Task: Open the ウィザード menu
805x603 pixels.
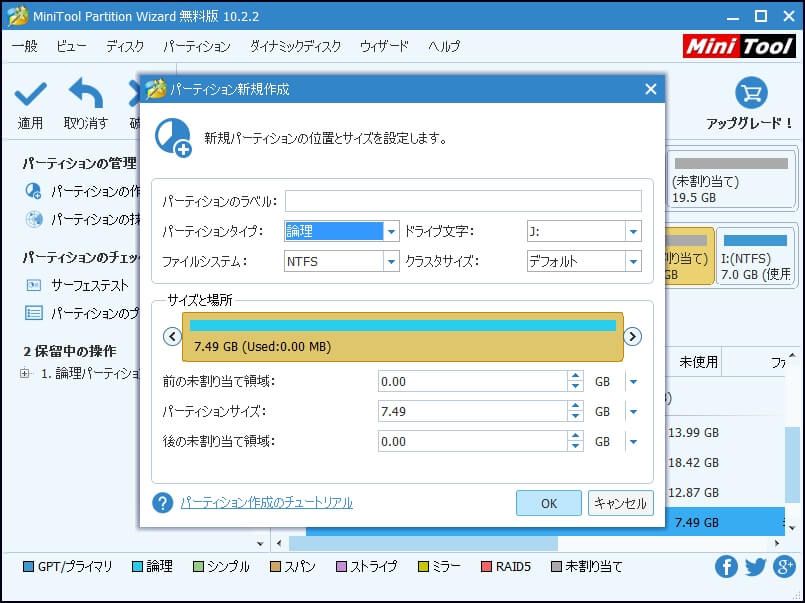Action: [x=384, y=46]
